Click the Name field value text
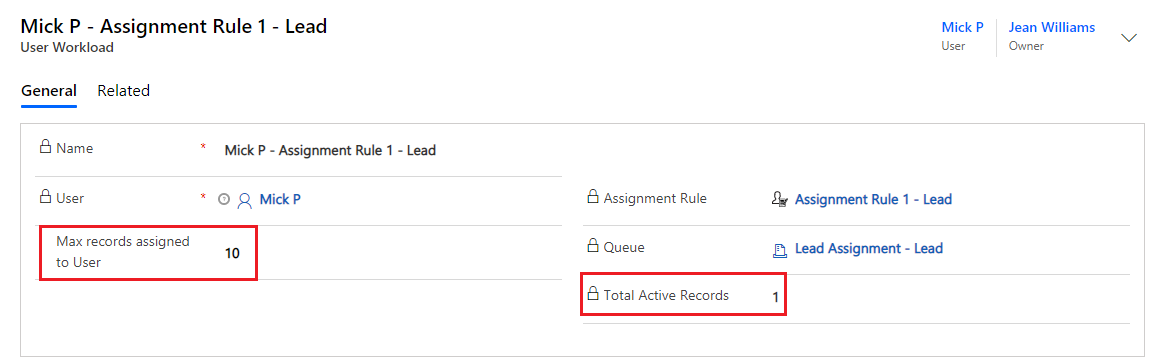The width and height of the screenshot is (1154, 363). [x=330, y=150]
